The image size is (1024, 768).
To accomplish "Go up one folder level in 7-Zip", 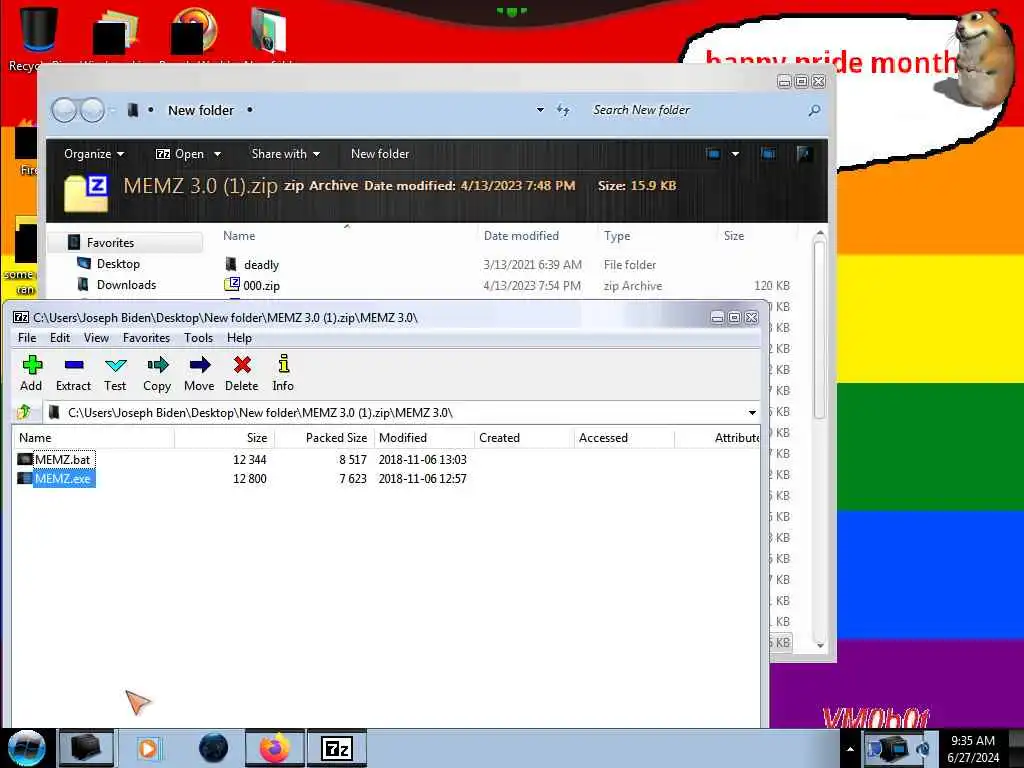I will point(25,412).
